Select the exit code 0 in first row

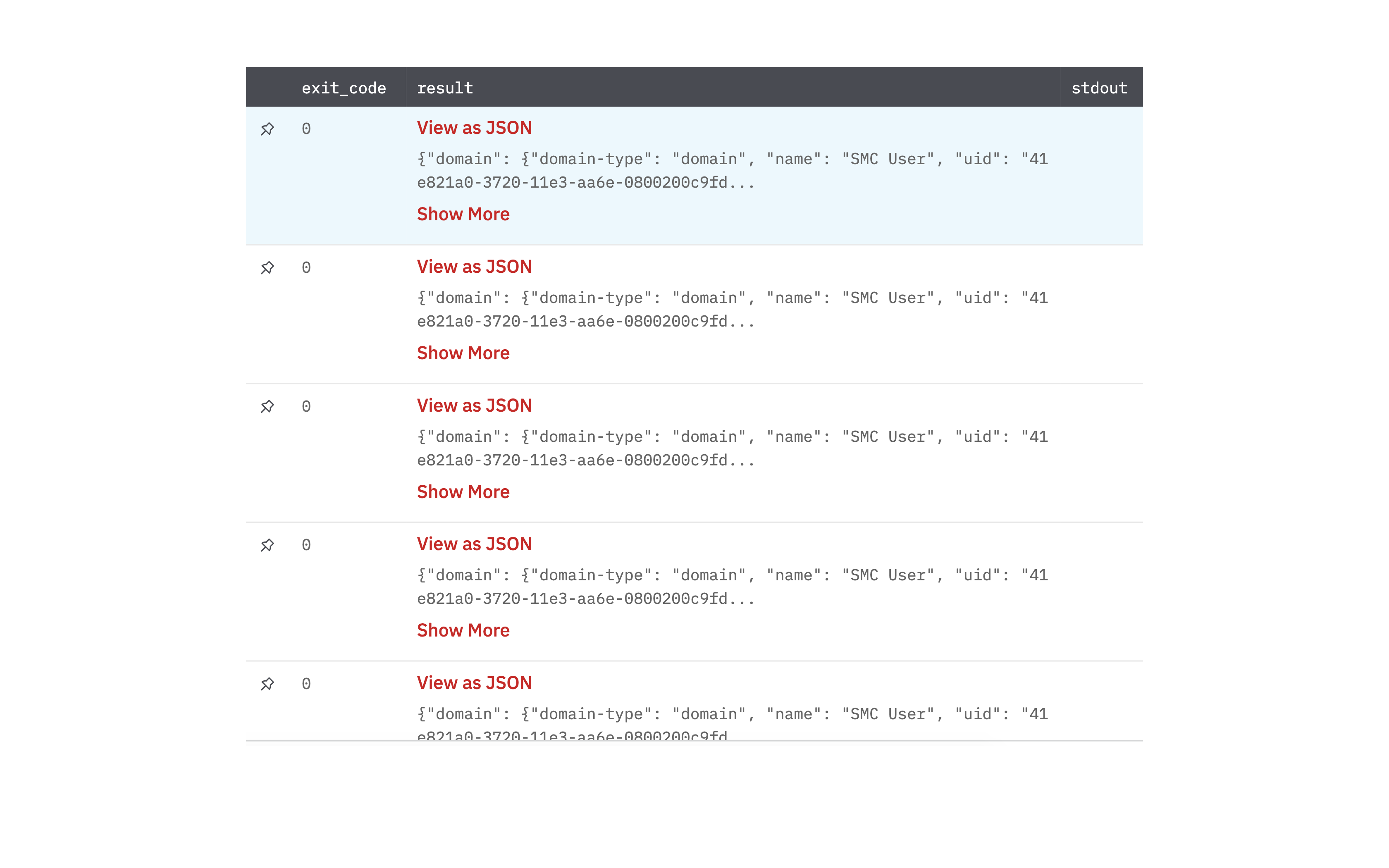306,129
